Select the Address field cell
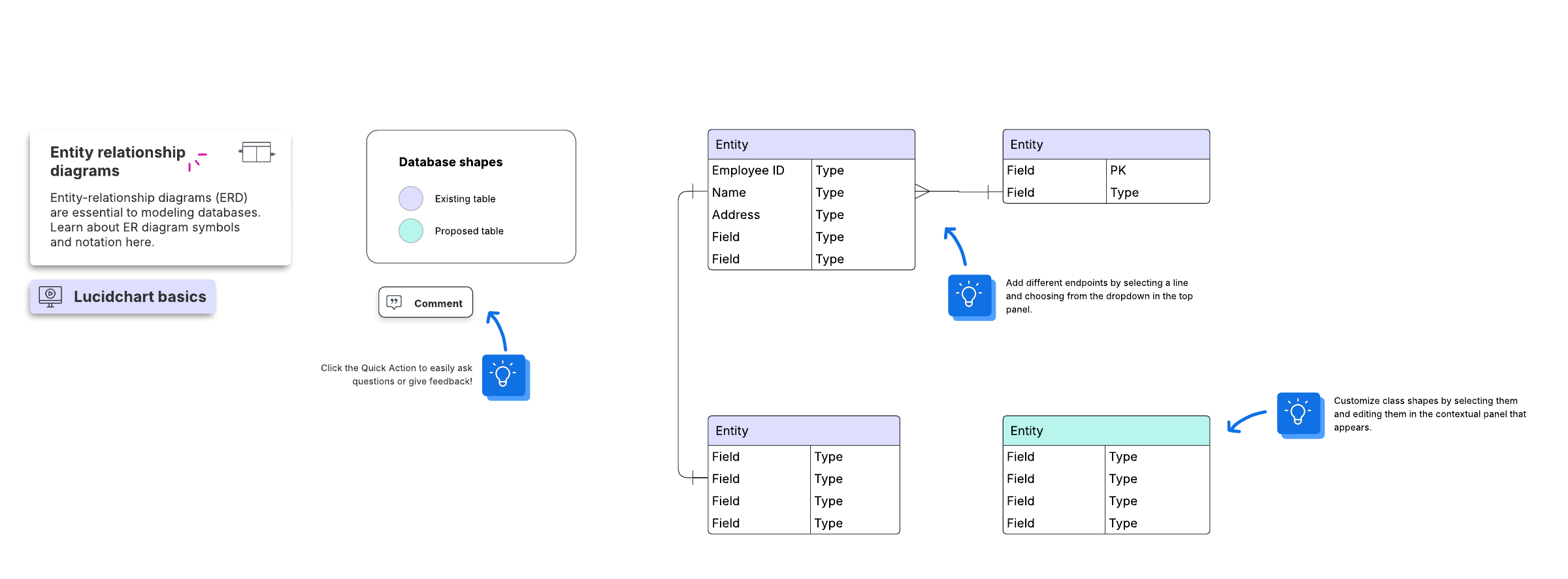The width and height of the screenshot is (1568, 579). [x=760, y=215]
